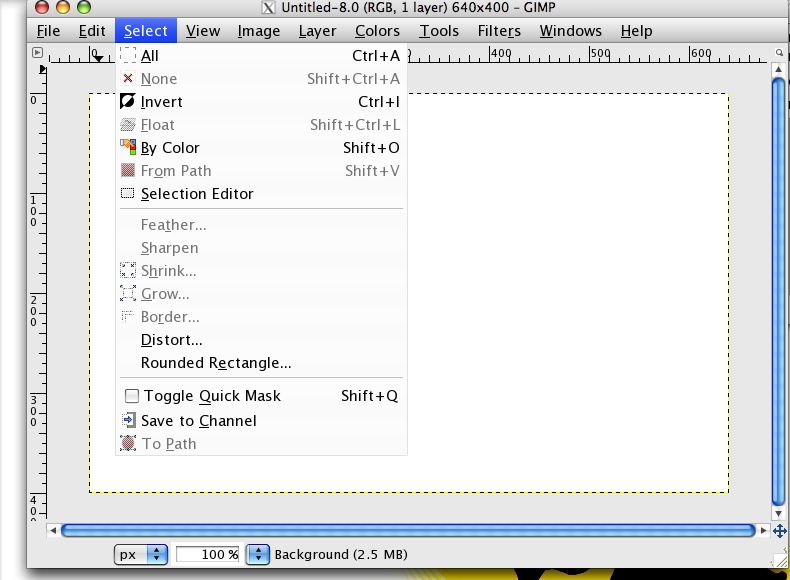Open the Image menu

point(259,31)
